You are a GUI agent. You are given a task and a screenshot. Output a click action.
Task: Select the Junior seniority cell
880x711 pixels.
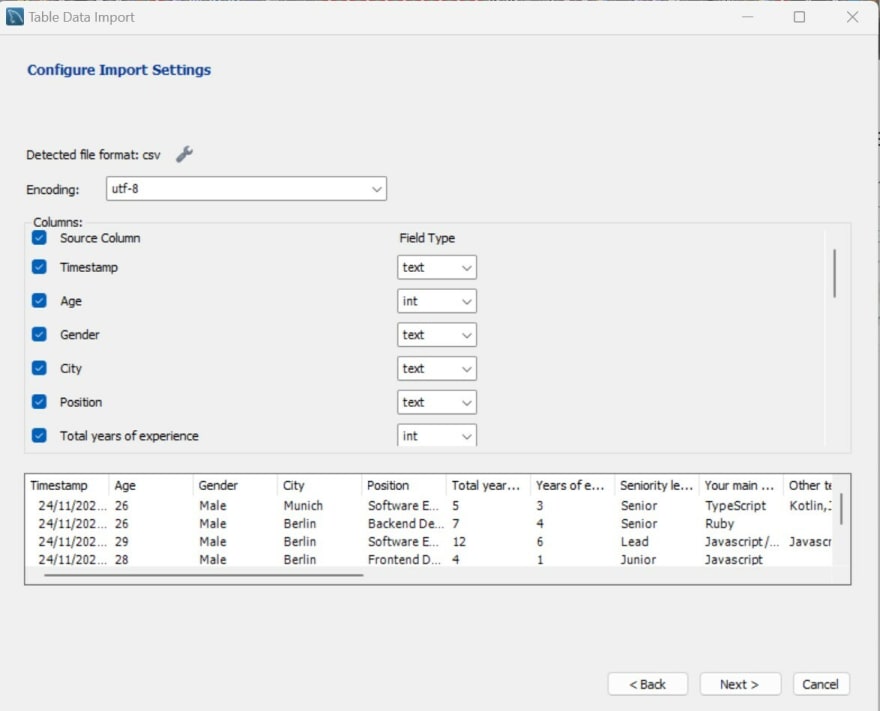pyautogui.click(x=638, y=559)
